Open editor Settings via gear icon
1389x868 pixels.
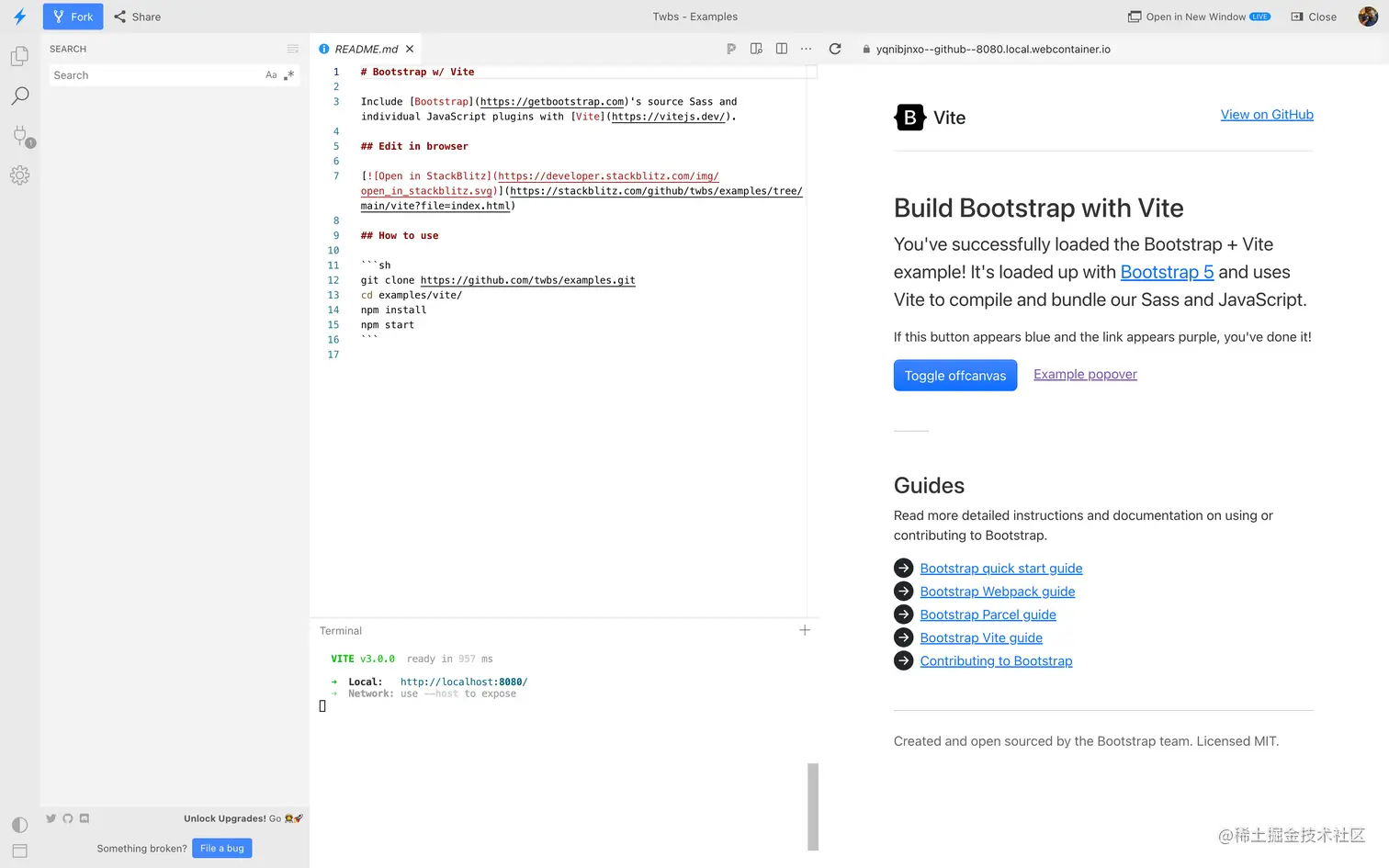click(x=20, y=175)
